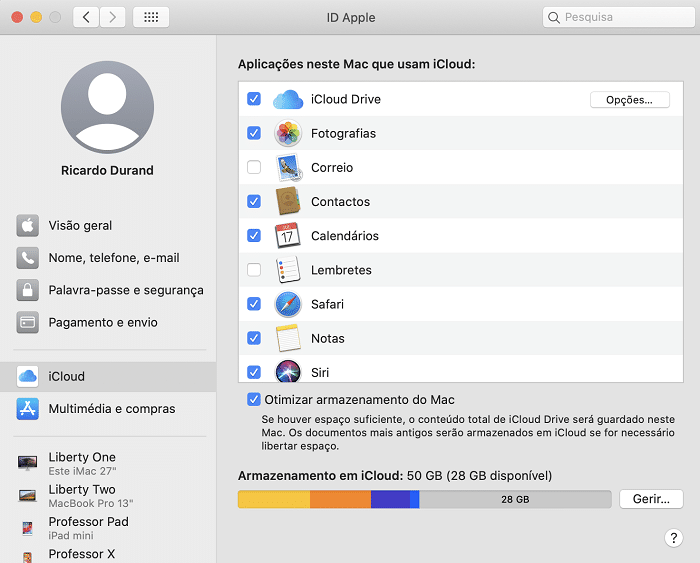Click the iPad icon for Professor Pad
700x563 pixels.
tap(28, 528)
